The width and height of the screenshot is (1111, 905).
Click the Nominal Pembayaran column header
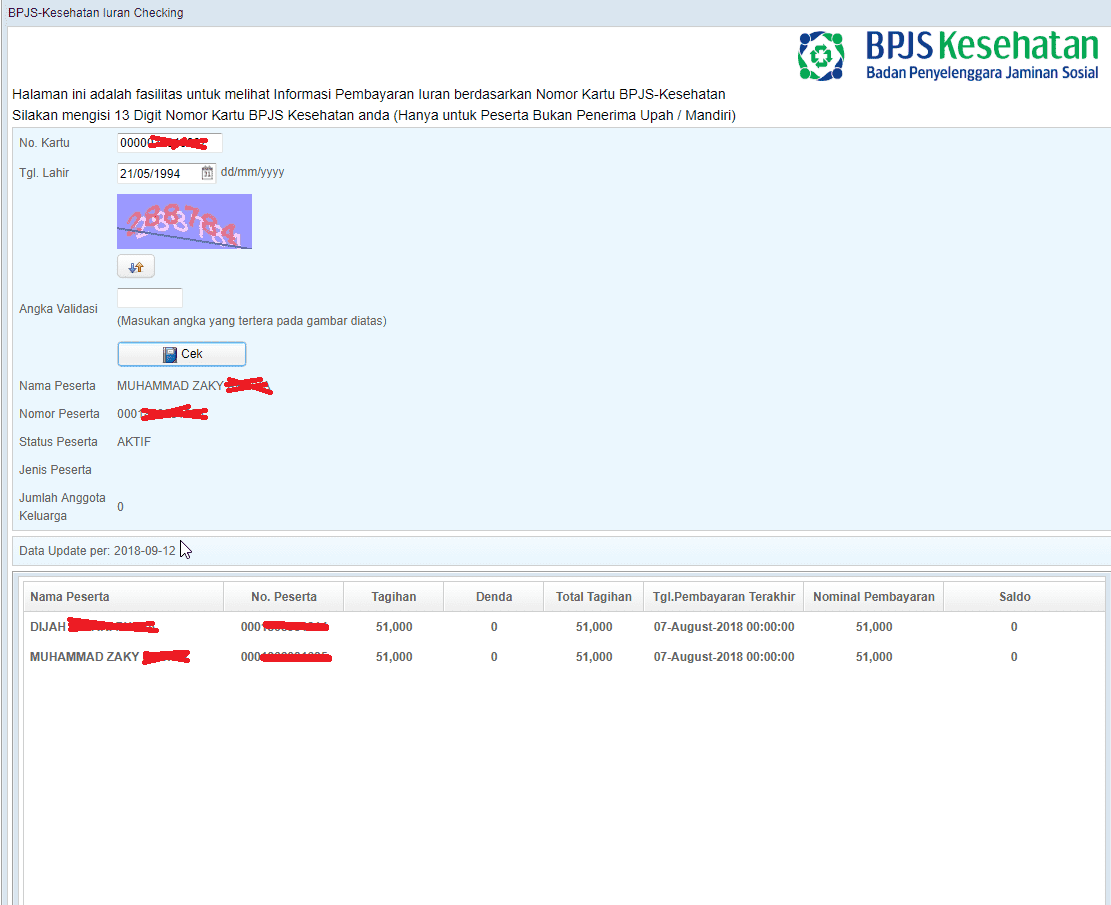point(874,597)
